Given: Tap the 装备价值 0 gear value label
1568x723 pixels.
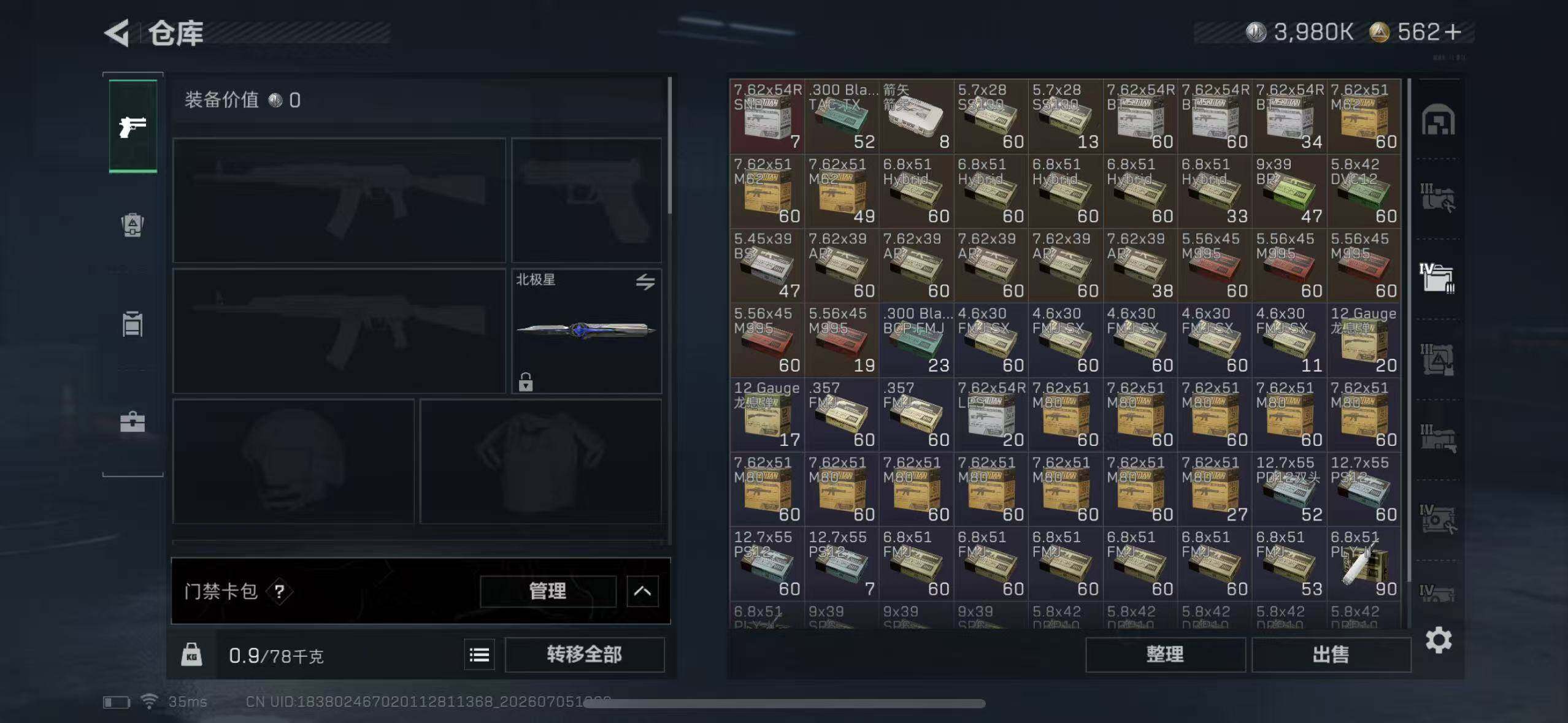Looking at the screenshot, I should tap(243, 100).
